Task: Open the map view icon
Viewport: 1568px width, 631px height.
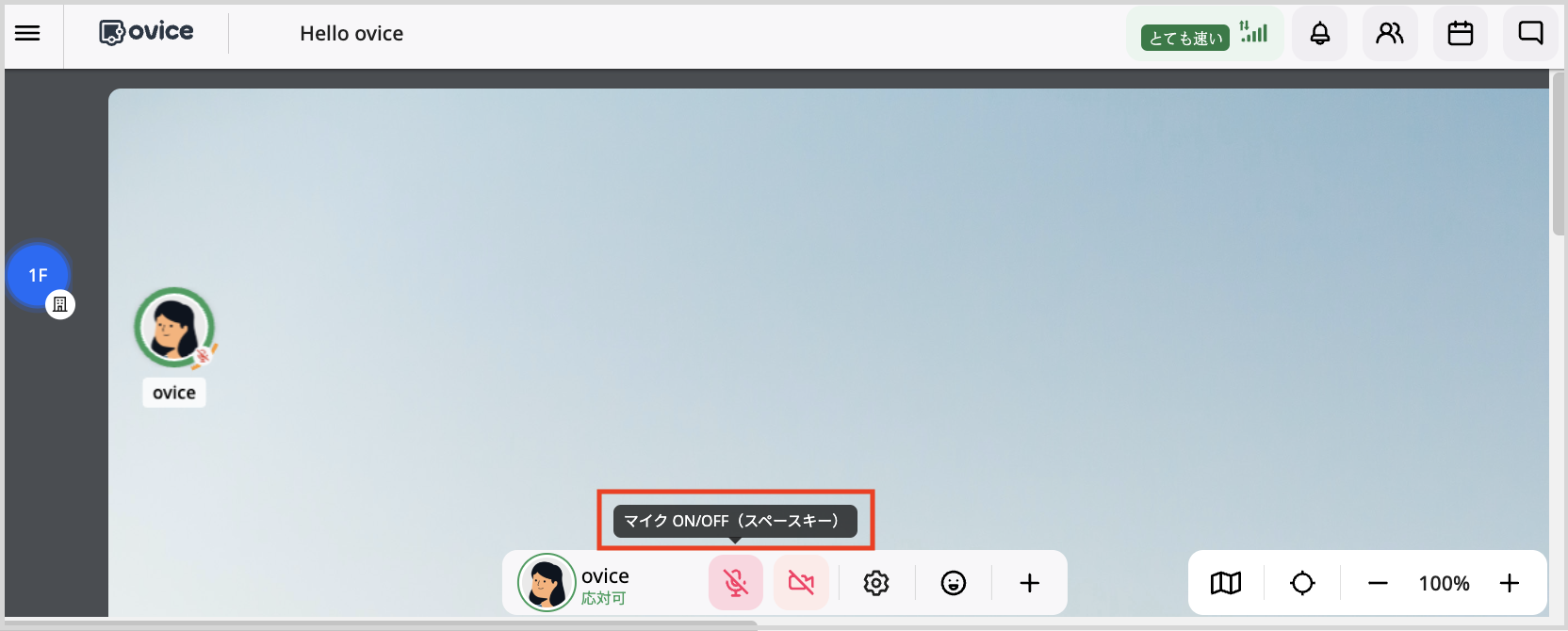Action: coord(1226,583)
